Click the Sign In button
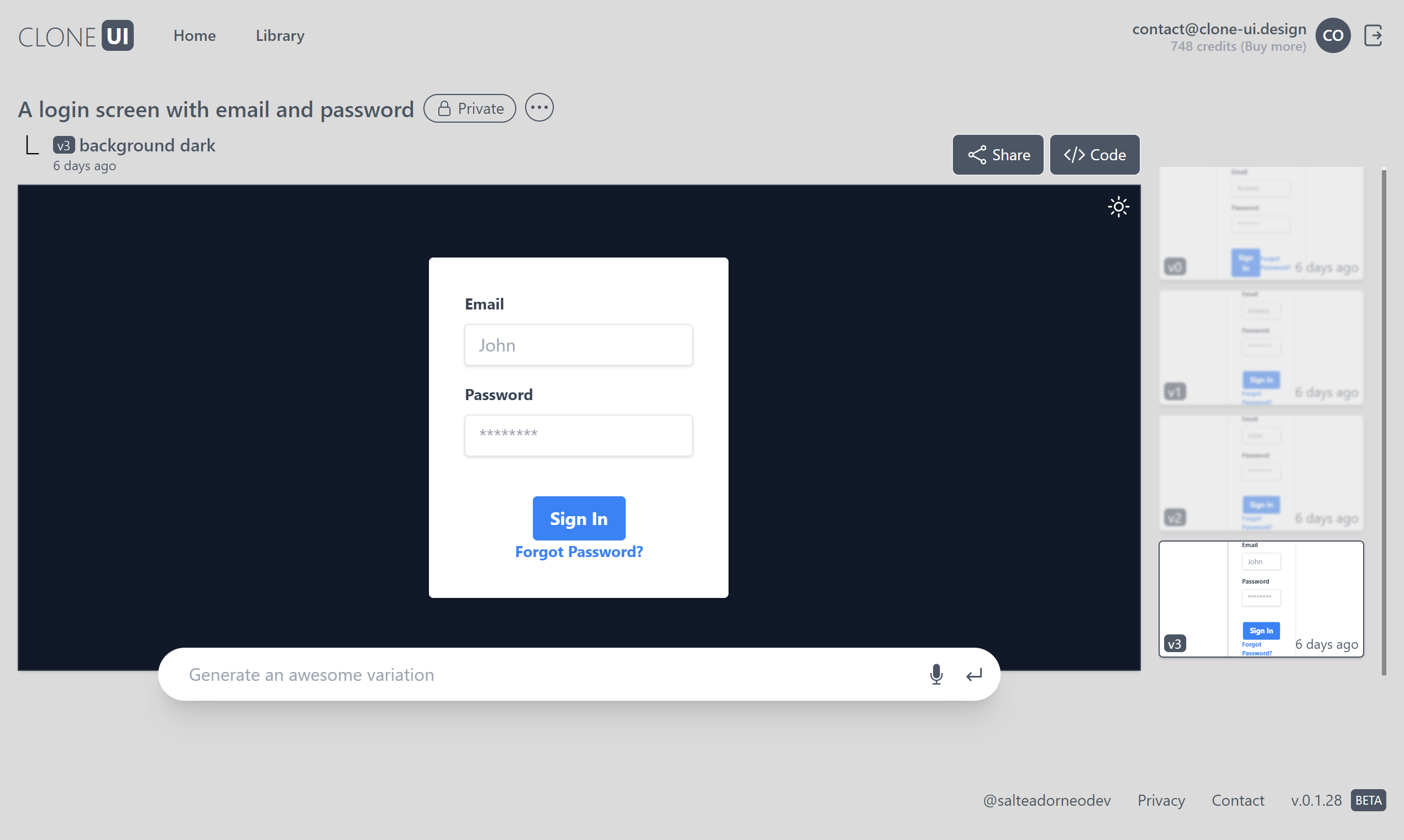1404x840 pixels. coord(579,519)
